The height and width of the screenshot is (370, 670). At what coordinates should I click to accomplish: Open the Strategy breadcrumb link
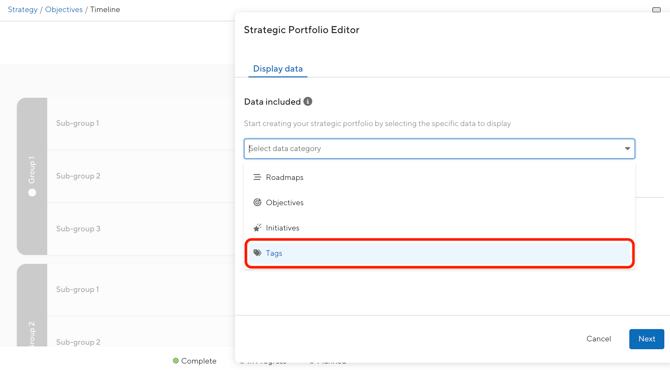tap(23, 9)
